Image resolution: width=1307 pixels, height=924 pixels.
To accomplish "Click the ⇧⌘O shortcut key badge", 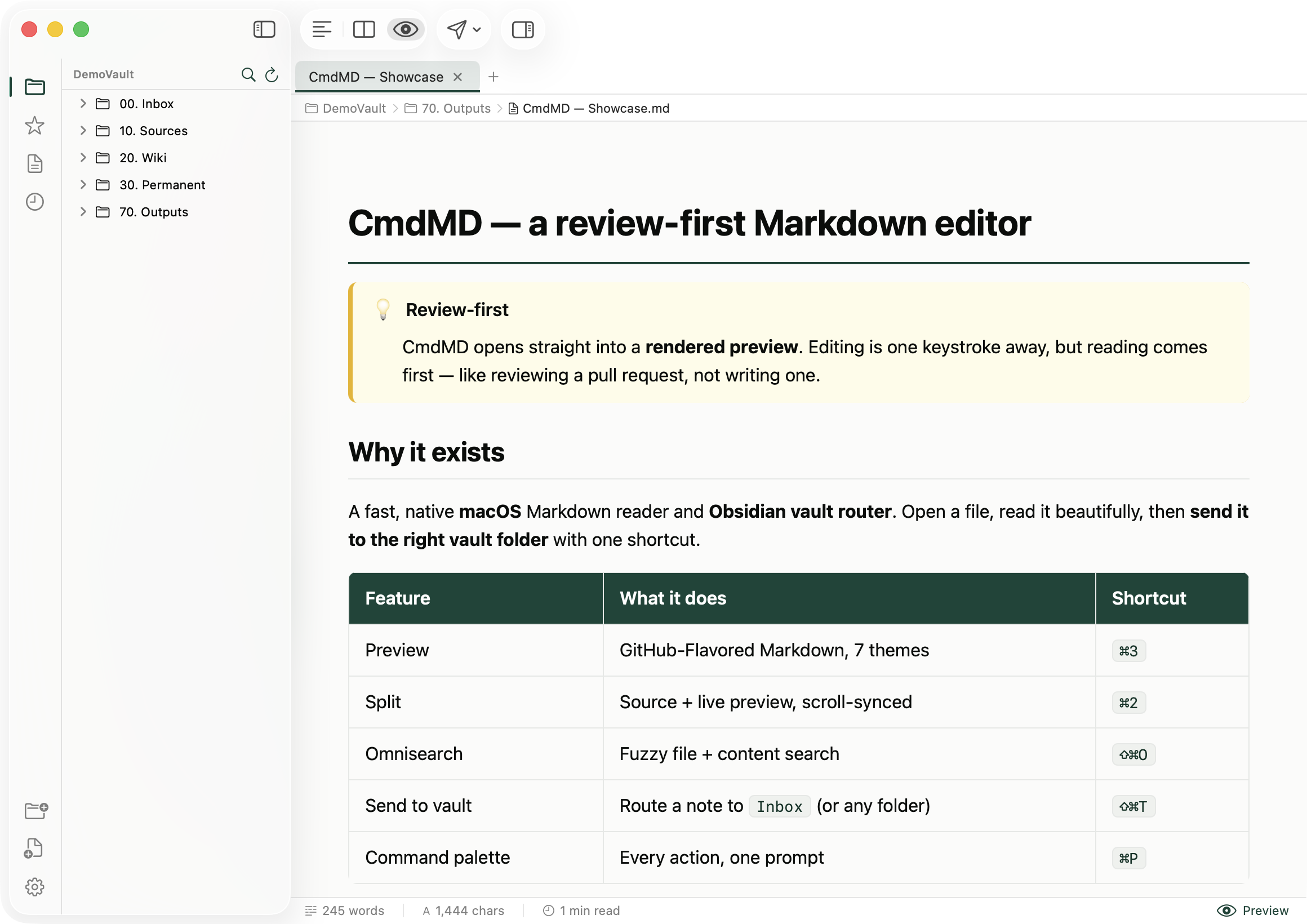I will coord(1133,754).
